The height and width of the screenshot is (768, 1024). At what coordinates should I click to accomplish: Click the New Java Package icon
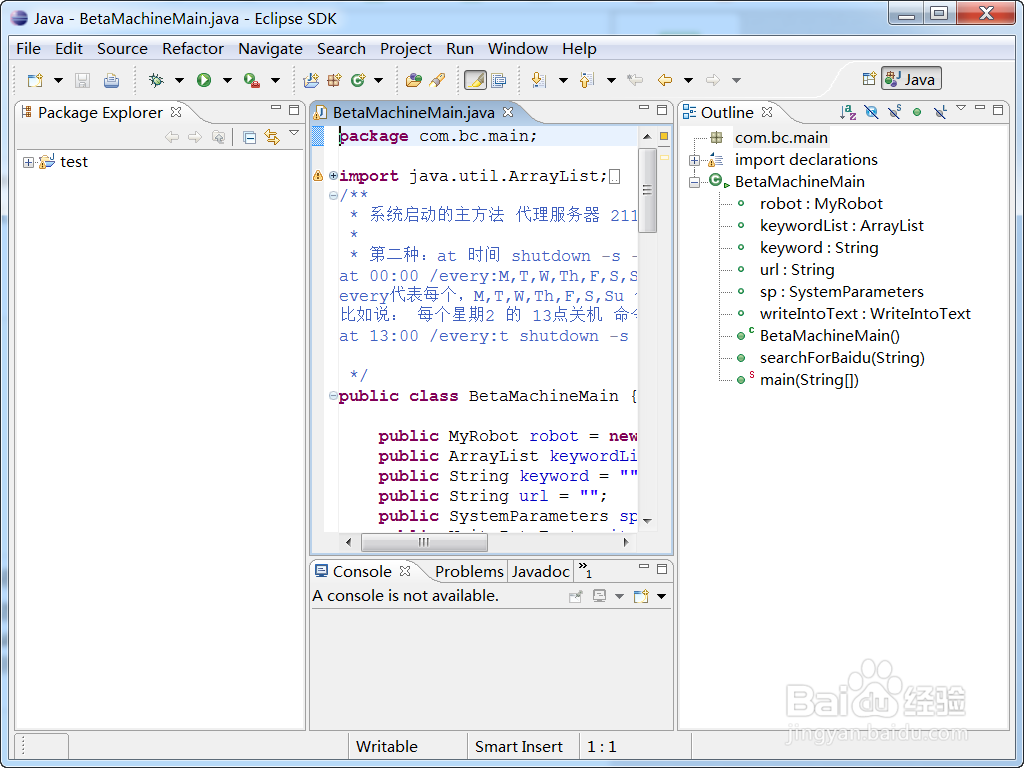(334, 80)
